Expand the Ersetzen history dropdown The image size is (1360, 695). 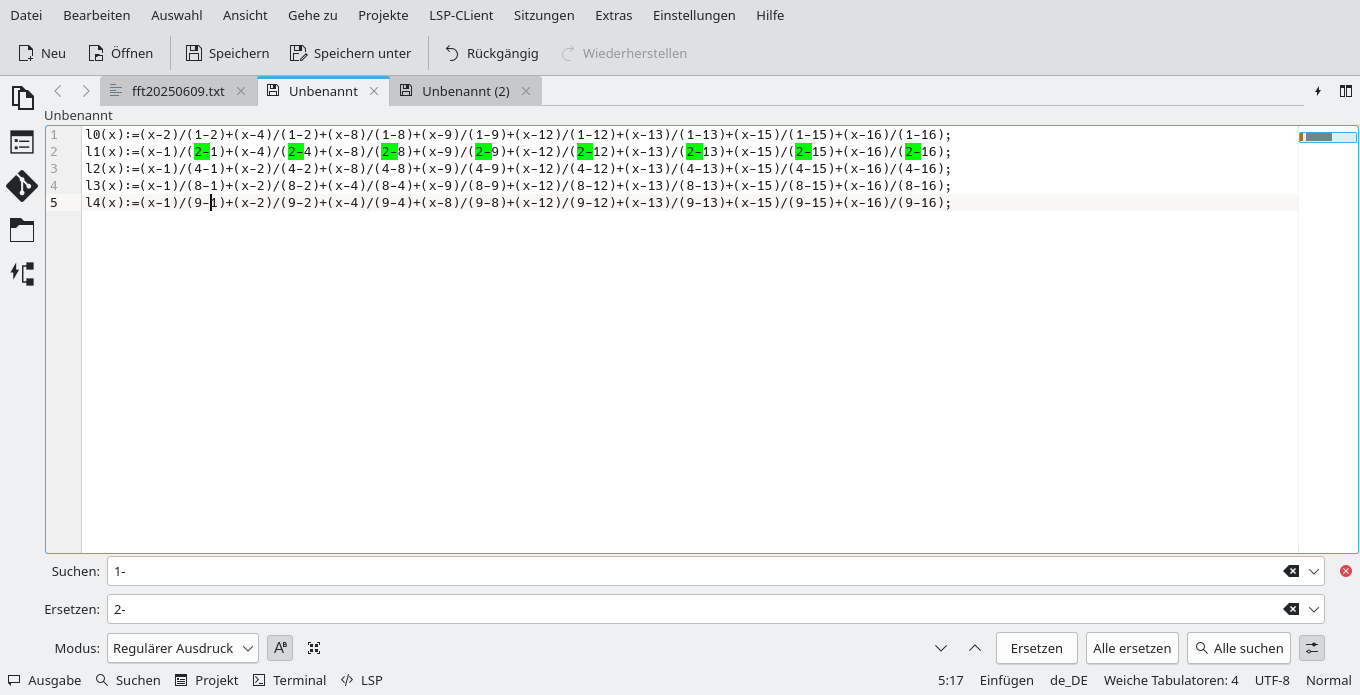1314,609
